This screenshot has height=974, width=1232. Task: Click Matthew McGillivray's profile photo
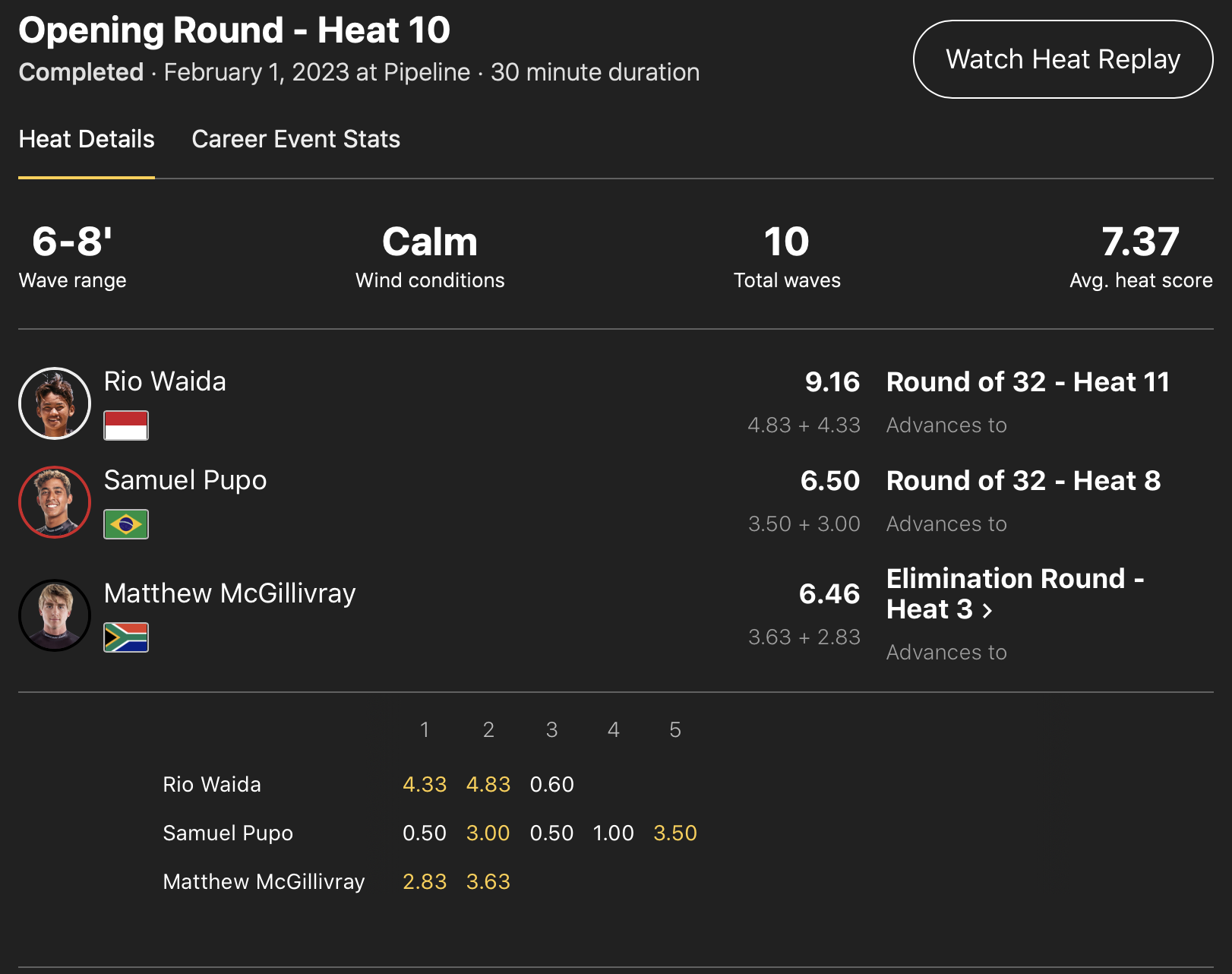[x=55, y=615]
